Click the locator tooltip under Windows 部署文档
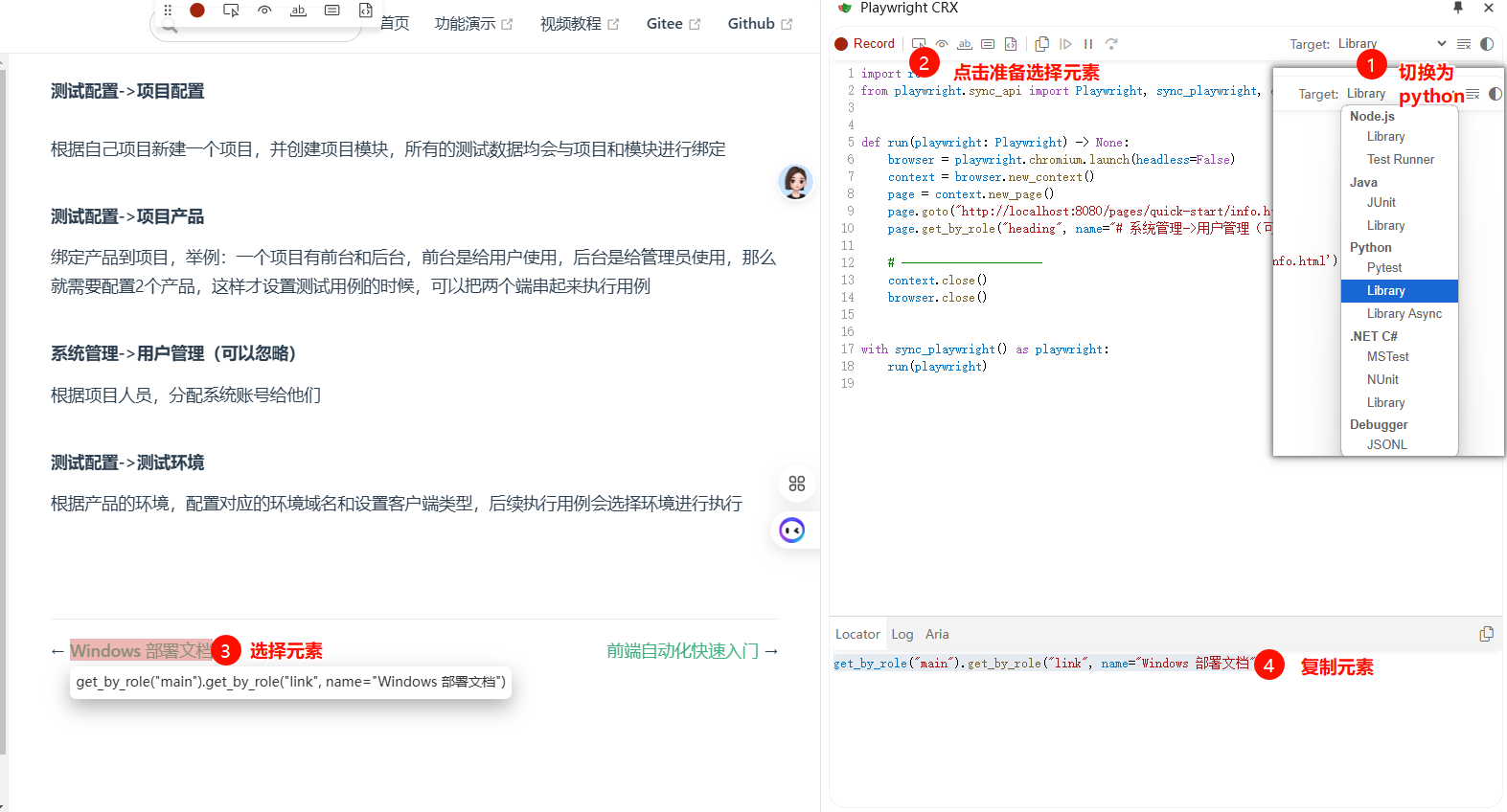 290,682
